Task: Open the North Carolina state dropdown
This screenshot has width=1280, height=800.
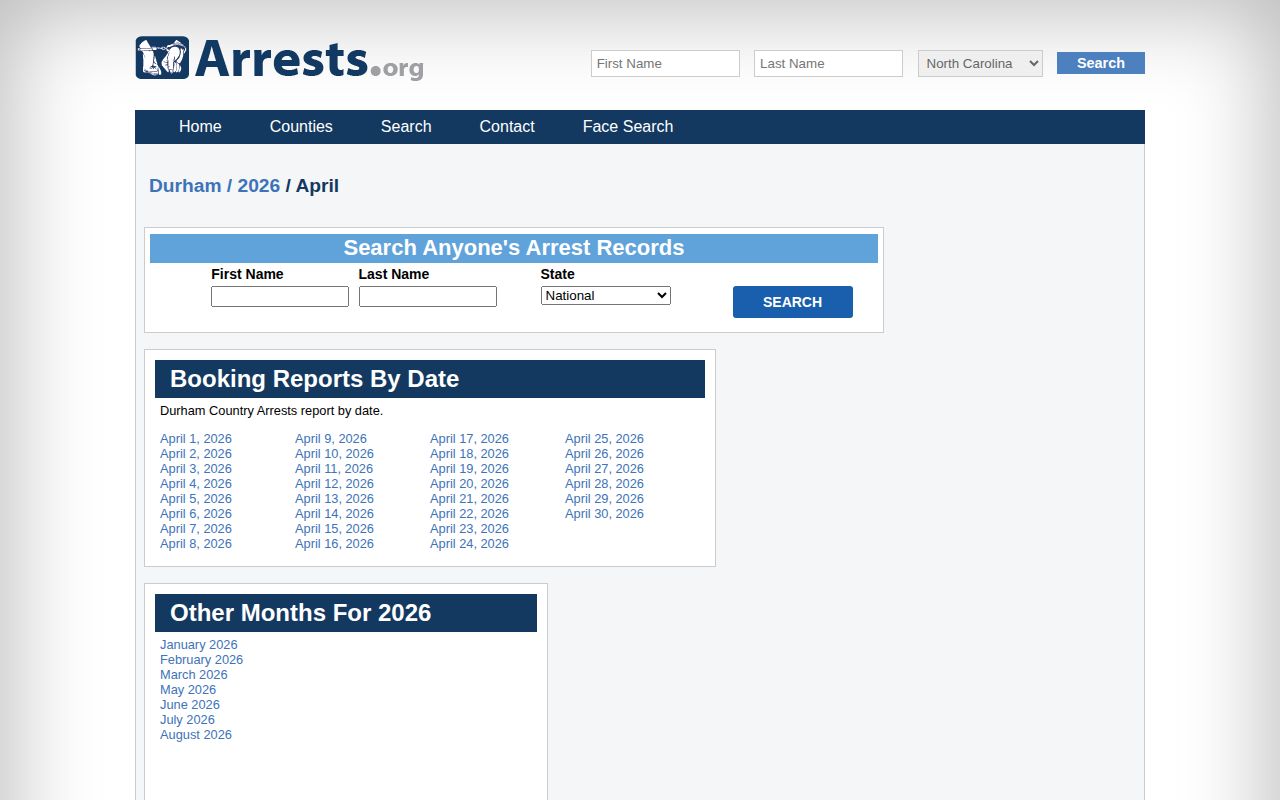Action: coord(980,63)
